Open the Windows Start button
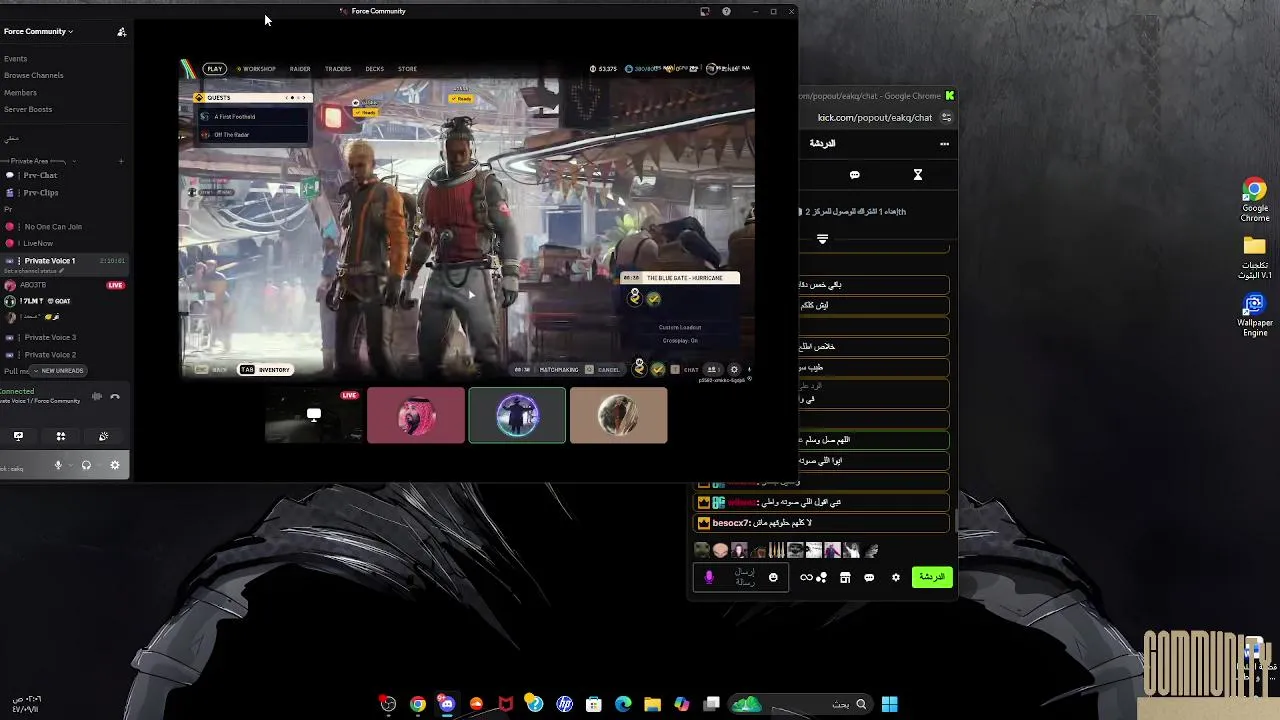1280x720 pixels. (x=889, y=704)
